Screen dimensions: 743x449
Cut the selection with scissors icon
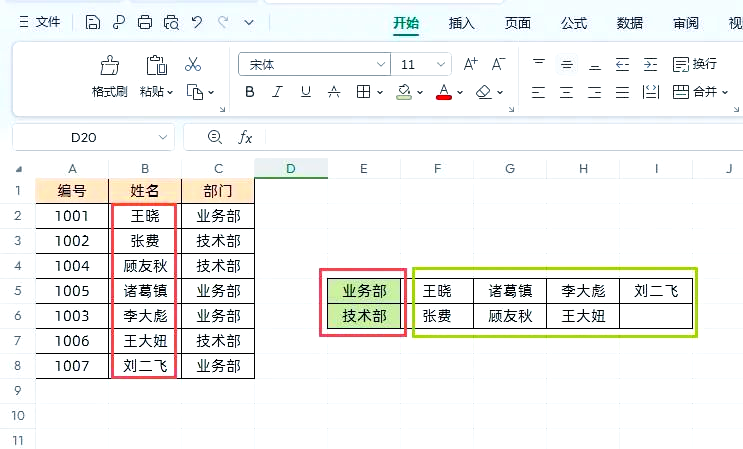tap(193, 64)
